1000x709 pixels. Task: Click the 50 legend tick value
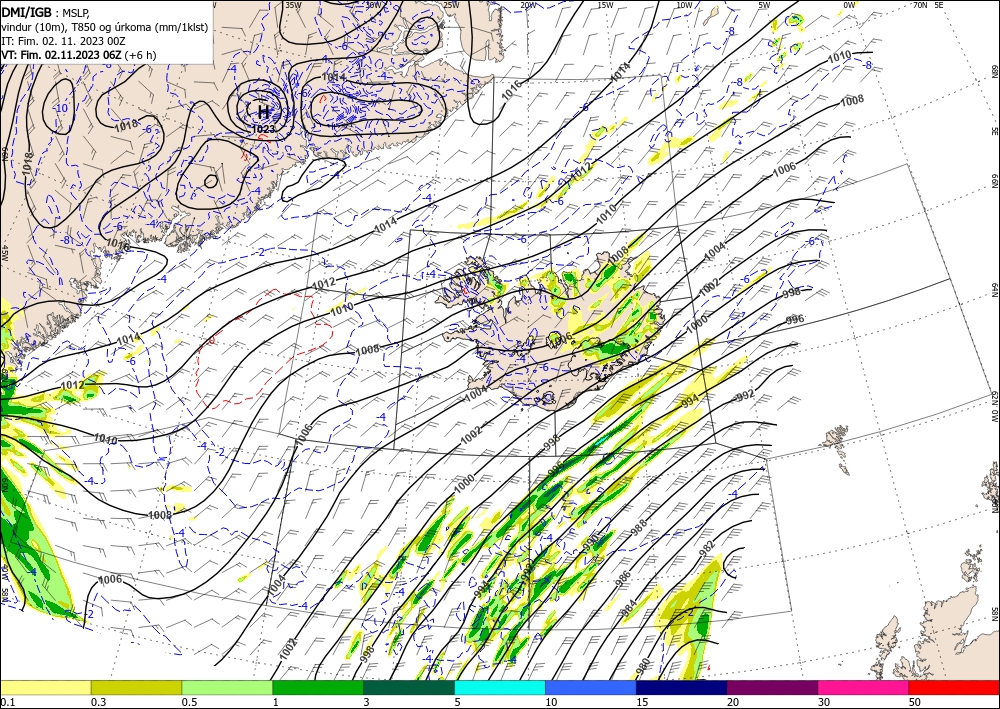click(915, 702)
